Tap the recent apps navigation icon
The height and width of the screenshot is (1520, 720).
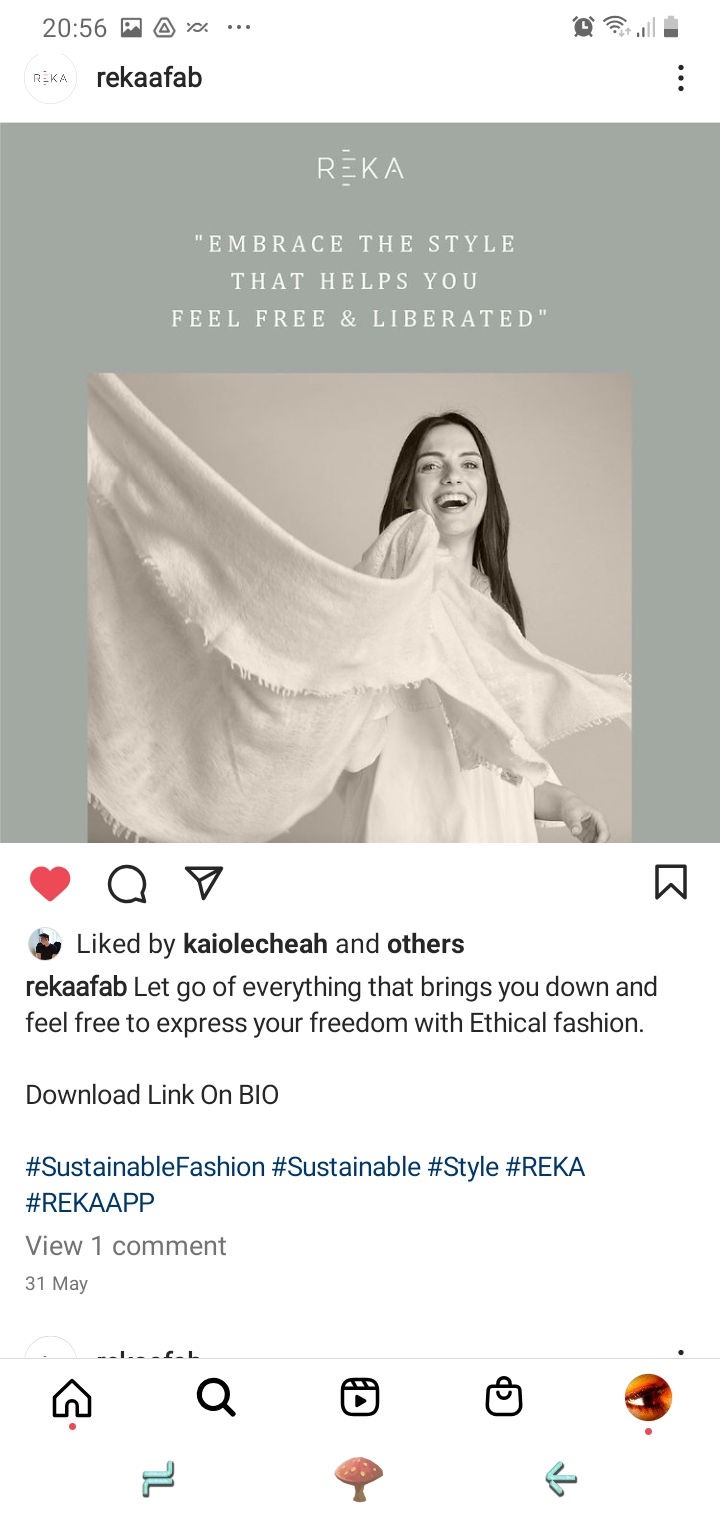(159, 1477)
